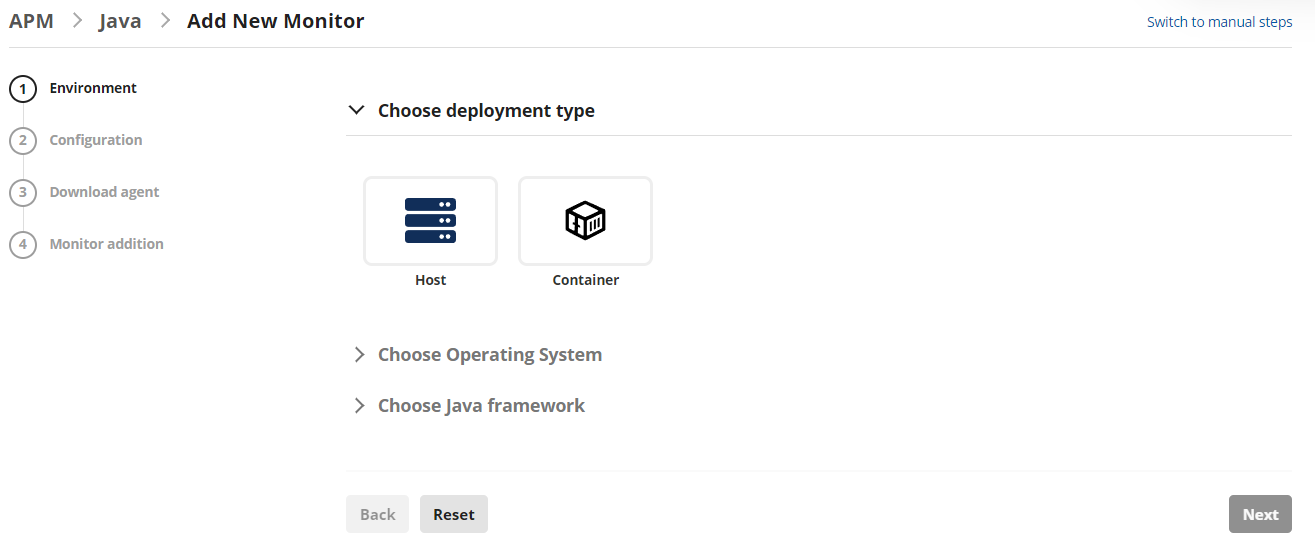
Task: Collapse the Choose deployment type chevron
Action: (357, 110)
